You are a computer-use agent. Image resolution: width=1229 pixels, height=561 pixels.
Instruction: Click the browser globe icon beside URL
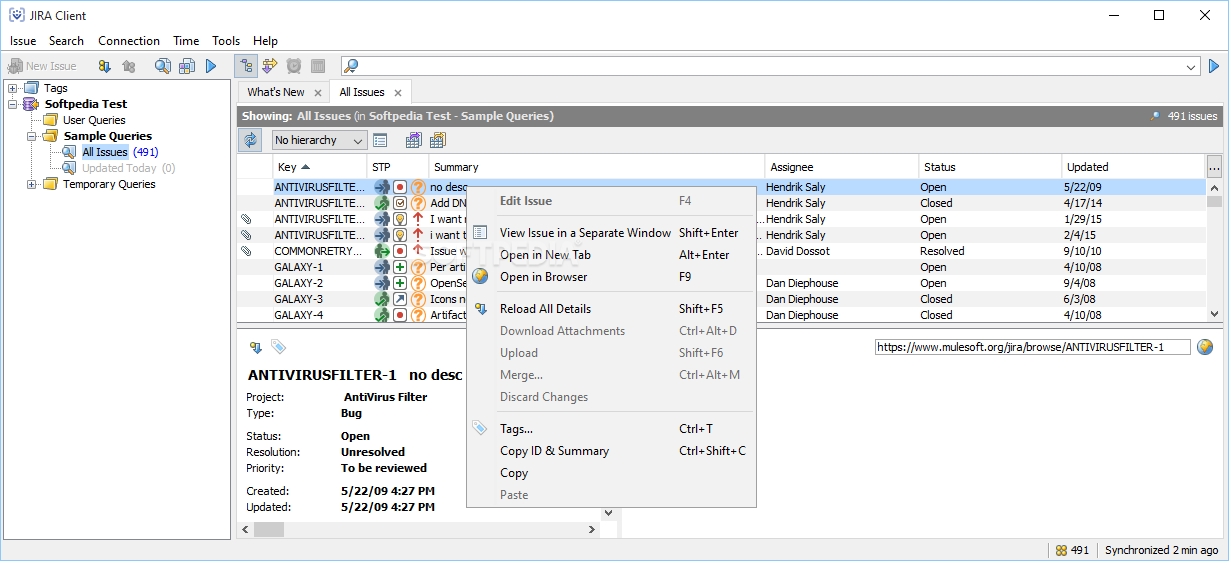tap(1205, 347)
